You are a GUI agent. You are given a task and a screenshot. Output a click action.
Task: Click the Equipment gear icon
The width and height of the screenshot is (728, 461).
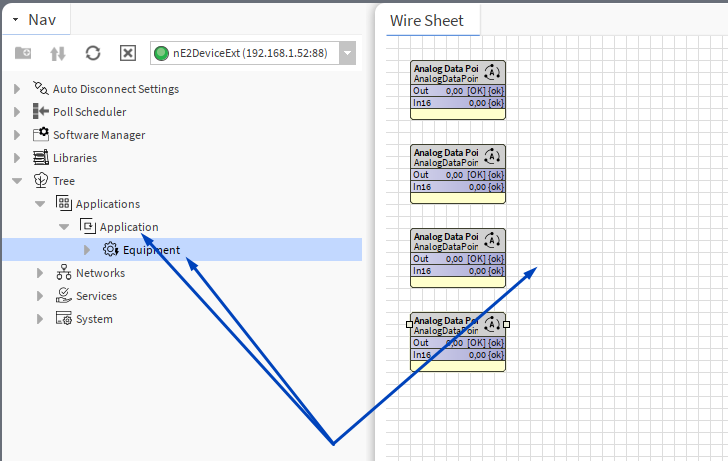(x=110, y=250)
